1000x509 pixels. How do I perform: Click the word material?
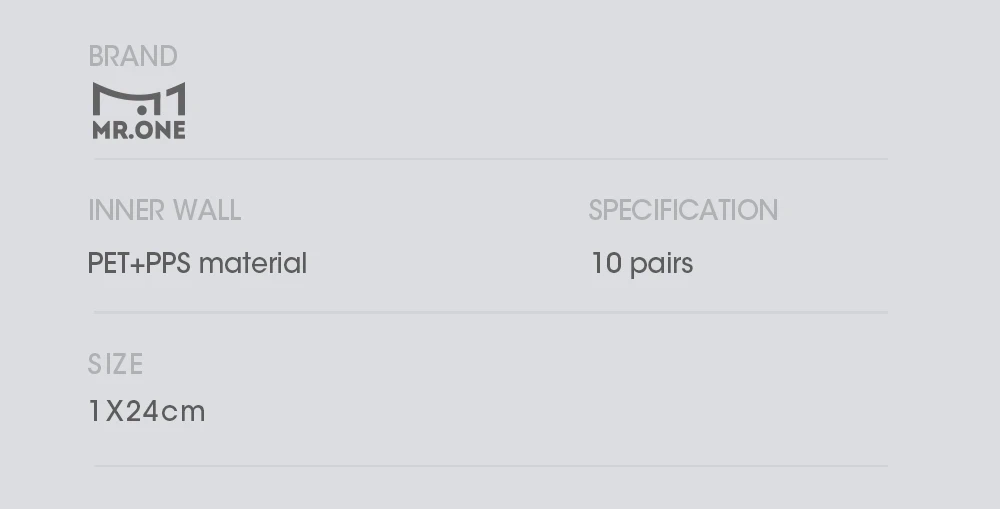pyautogui.click(x=253, y=264)
